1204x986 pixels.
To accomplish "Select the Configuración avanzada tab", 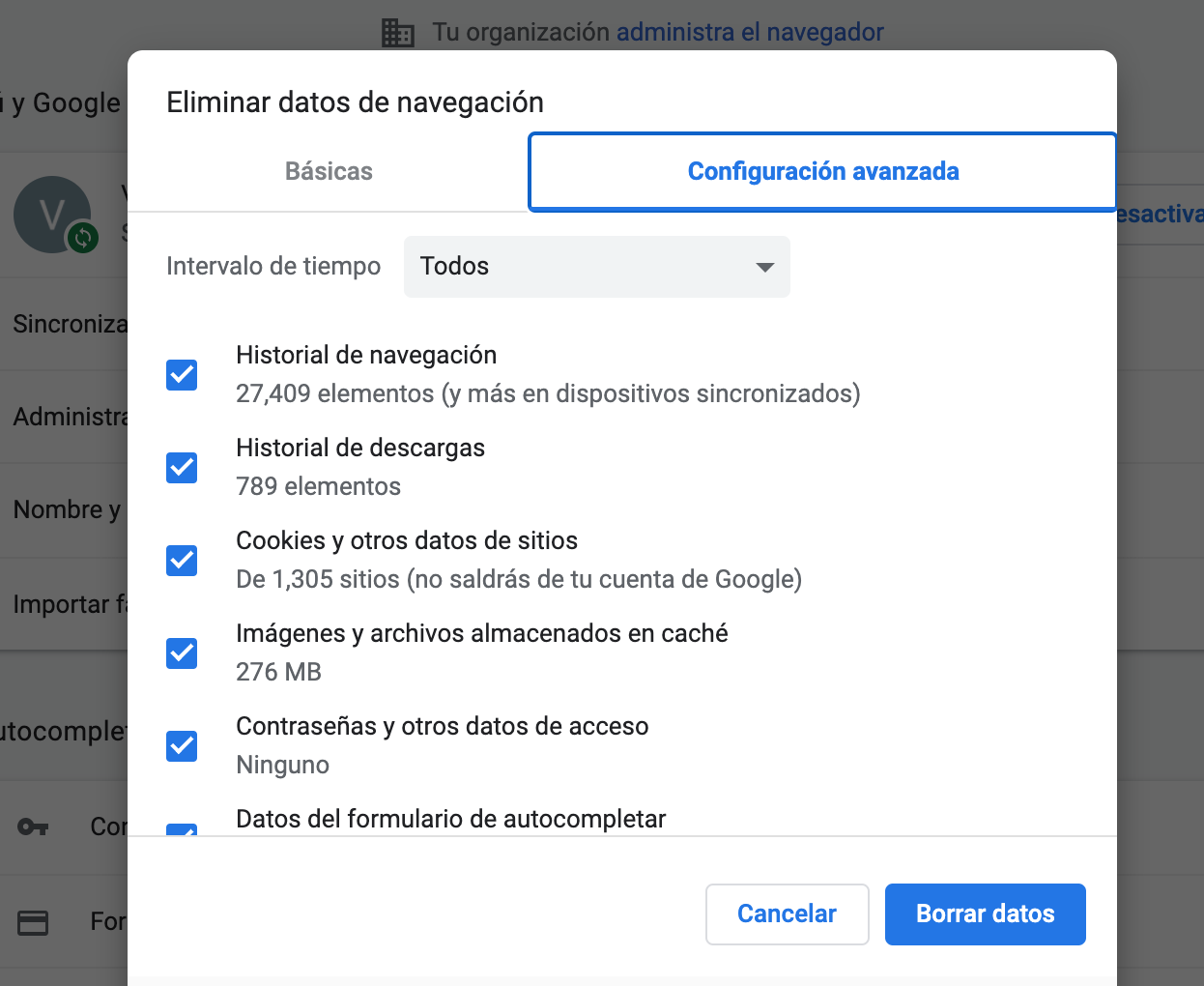I will click(x=823, y=172).
